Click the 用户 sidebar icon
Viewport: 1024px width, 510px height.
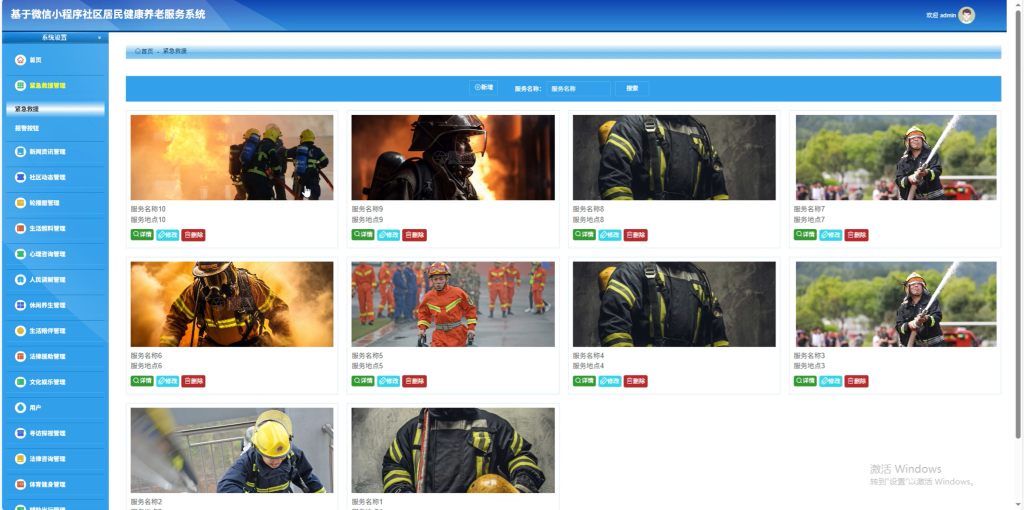point(20,407)
